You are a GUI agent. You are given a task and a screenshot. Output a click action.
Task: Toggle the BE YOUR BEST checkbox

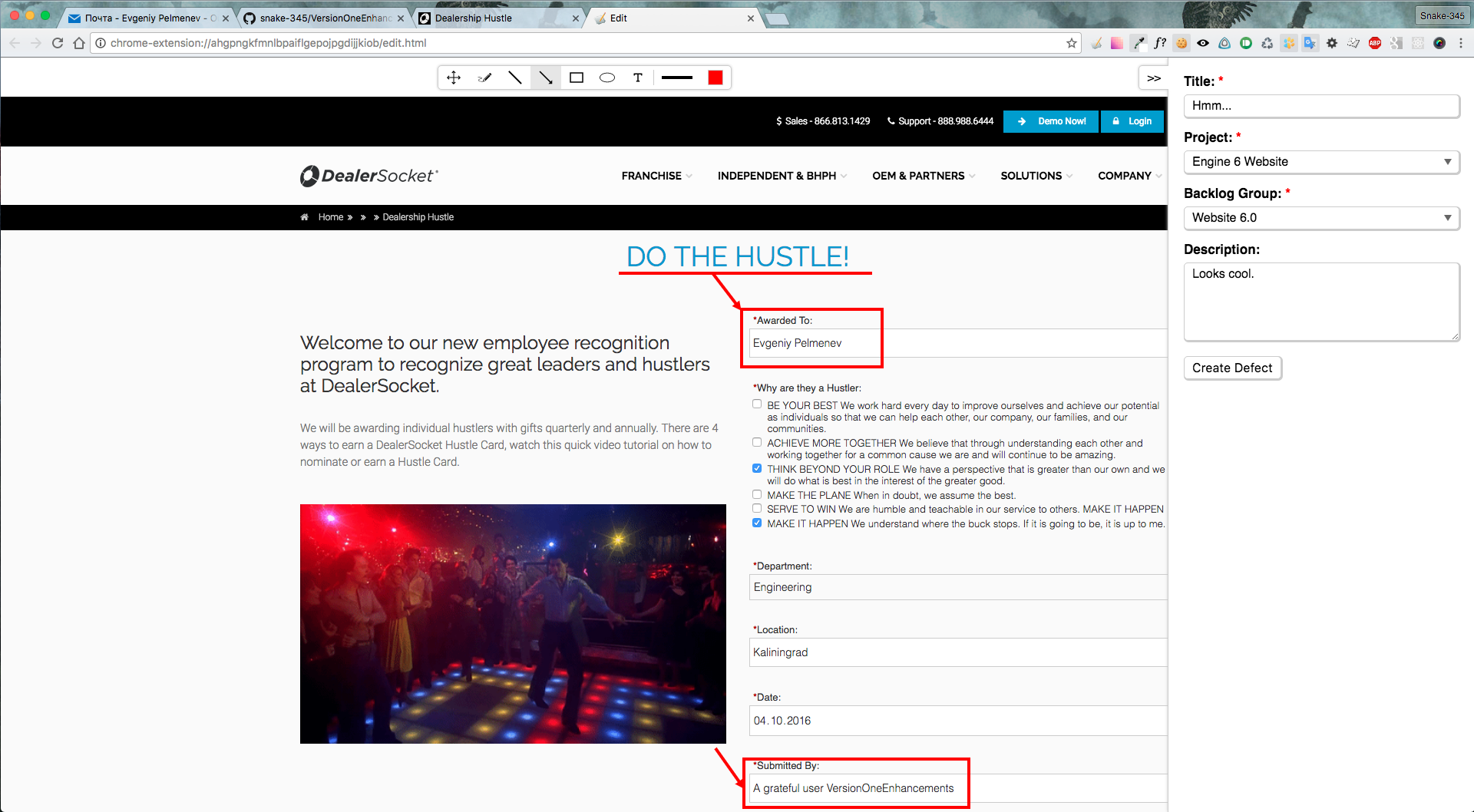(757, 404)
